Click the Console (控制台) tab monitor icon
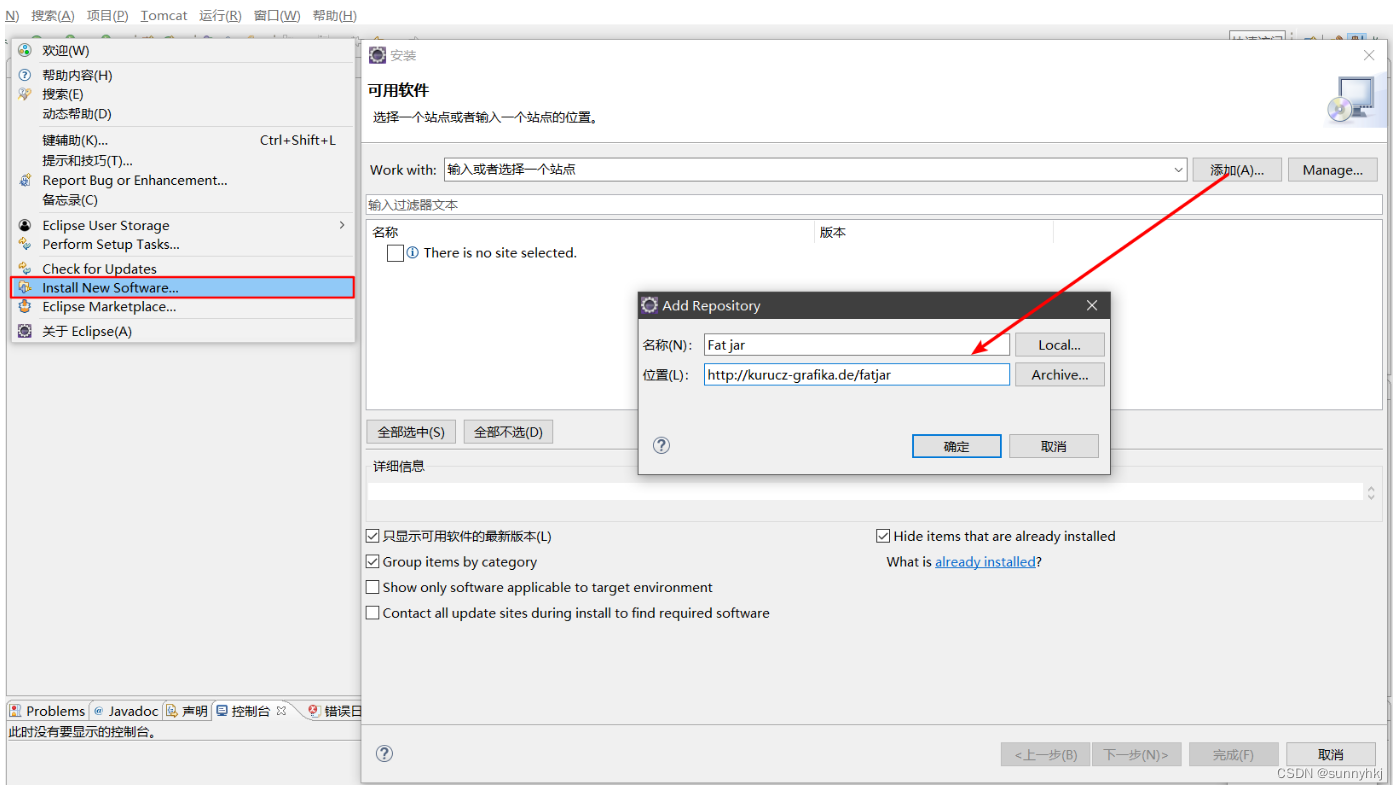The height and width of the screenshot is (790, 1398). click(222, 711)
